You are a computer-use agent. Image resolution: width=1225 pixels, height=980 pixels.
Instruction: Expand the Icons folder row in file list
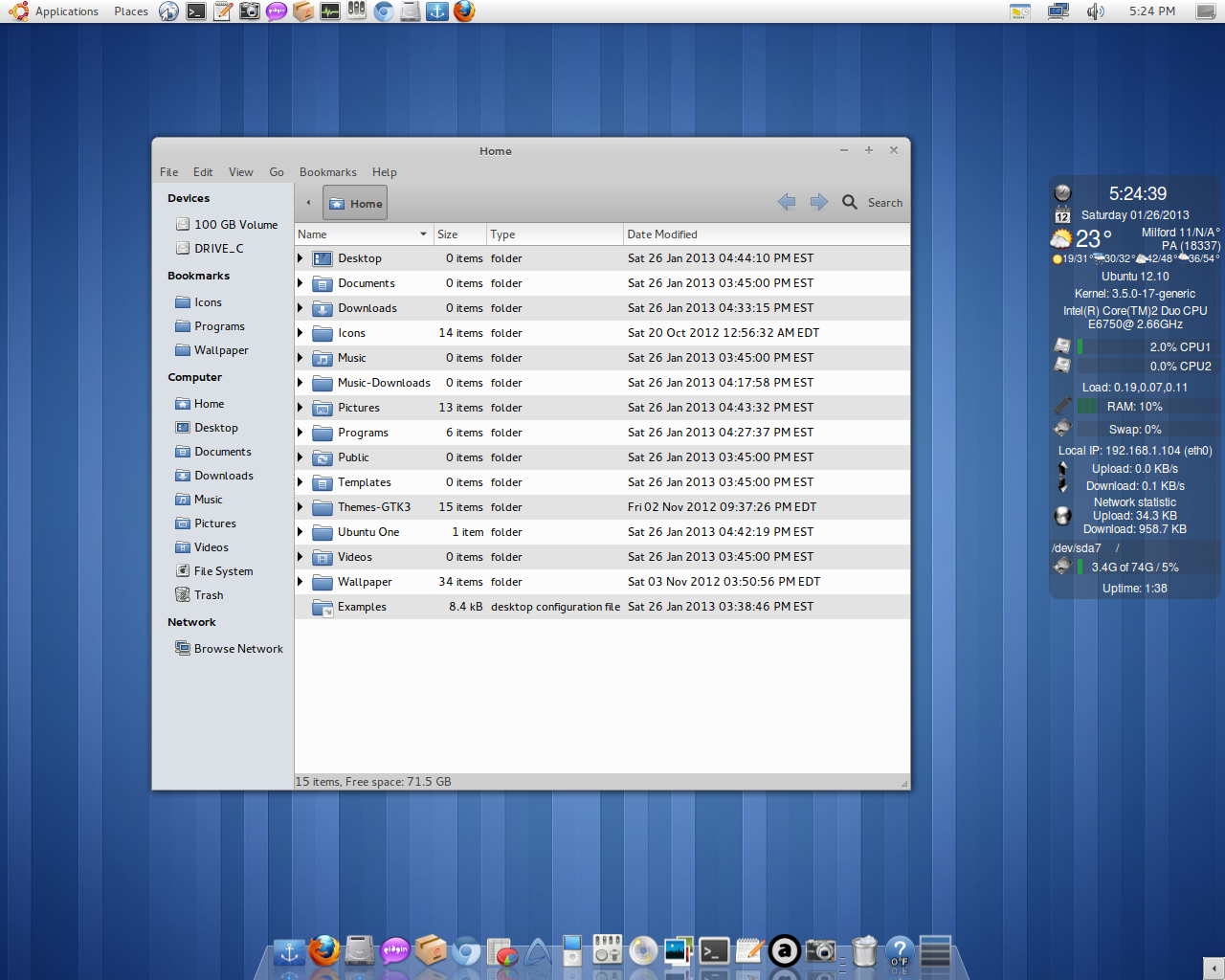301,333
